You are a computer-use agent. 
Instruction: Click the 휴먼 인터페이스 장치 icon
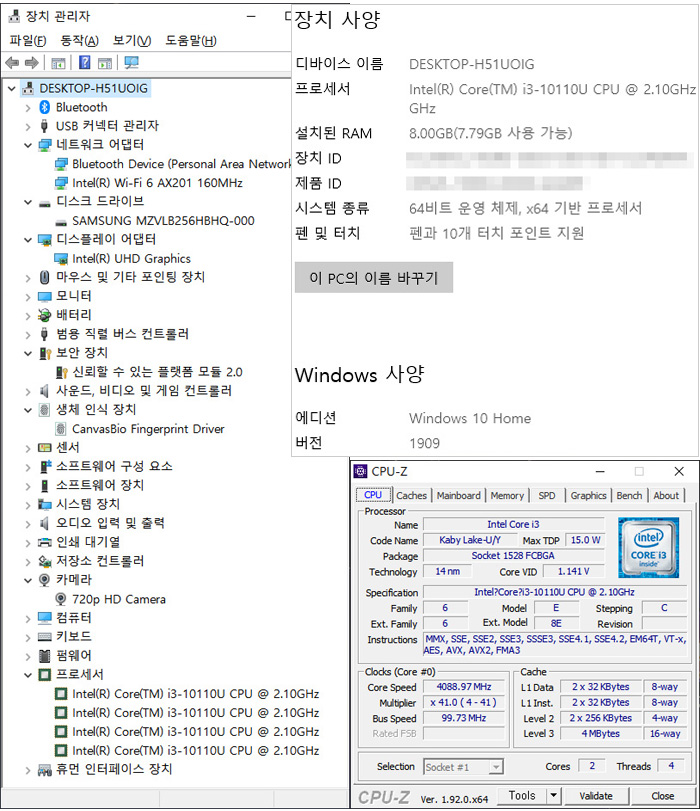[x=44, y=770]
